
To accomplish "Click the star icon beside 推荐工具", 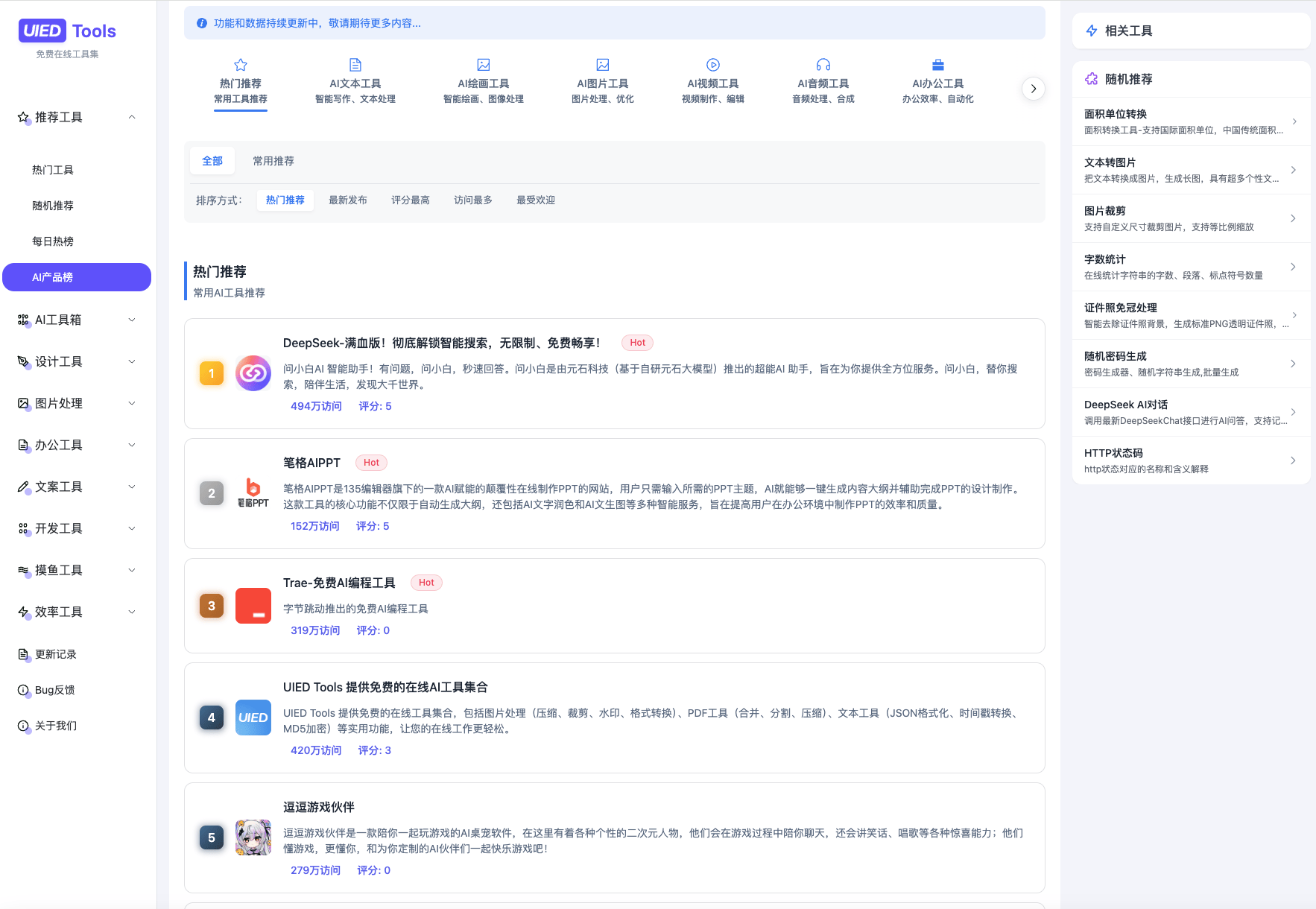I will click(x=23, y=117).
